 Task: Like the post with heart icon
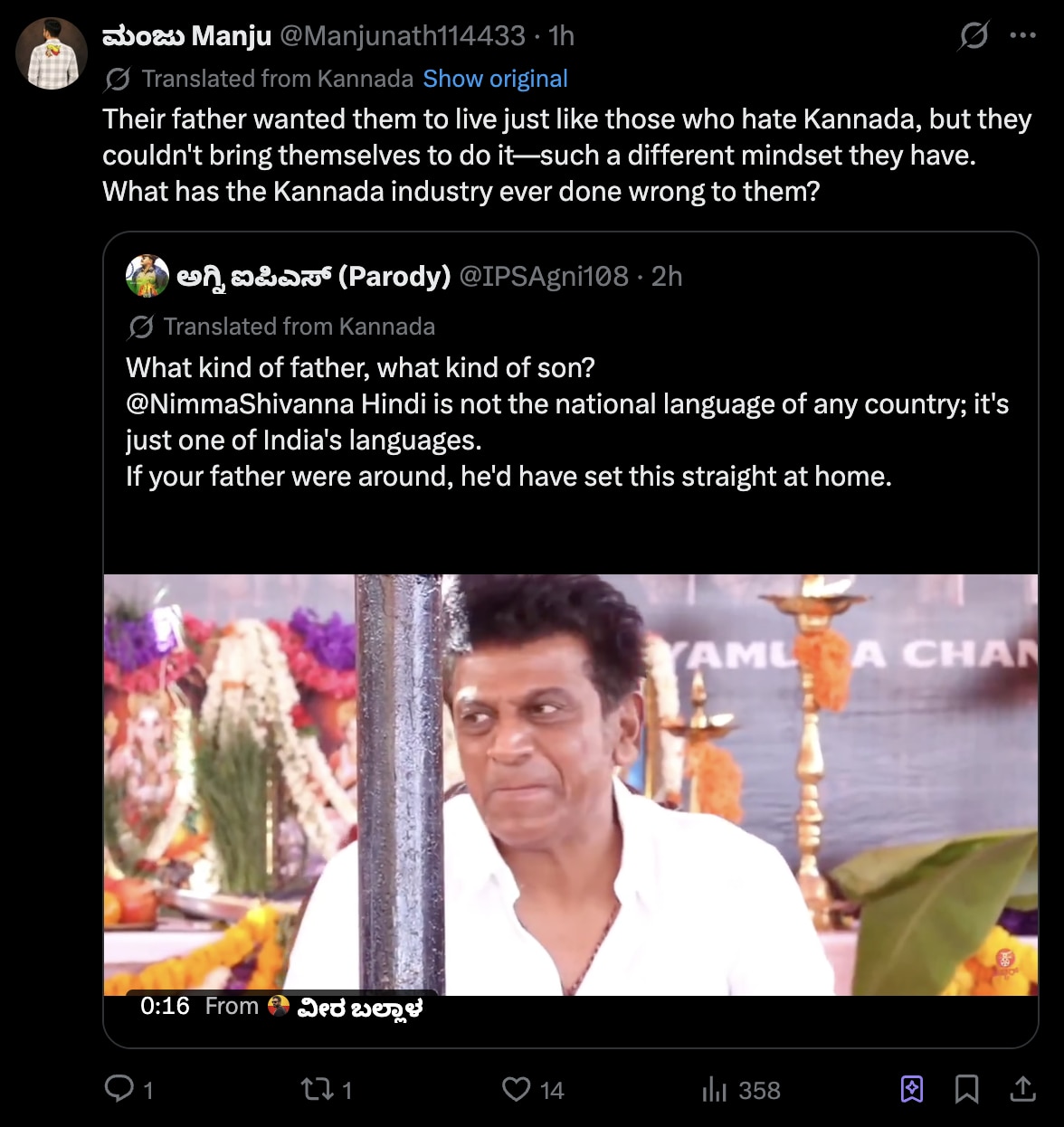click(517, 1089)
